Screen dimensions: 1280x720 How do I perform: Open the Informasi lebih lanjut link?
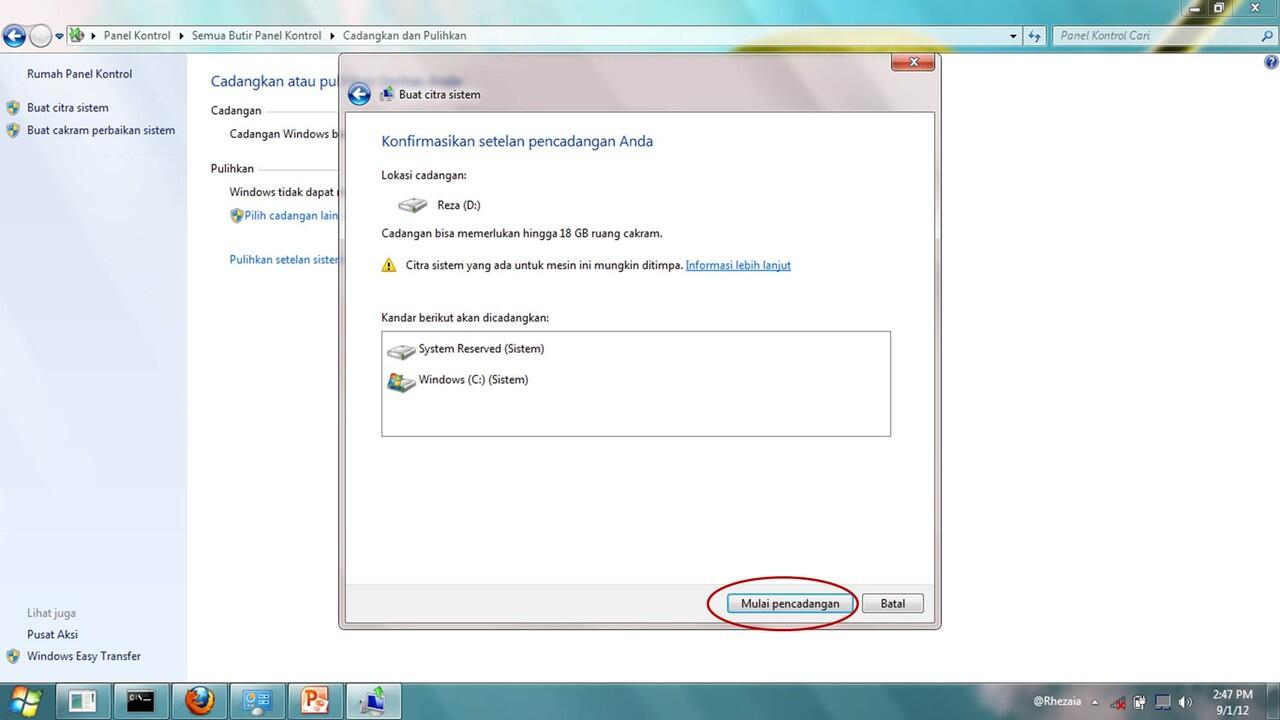(738, 265)
